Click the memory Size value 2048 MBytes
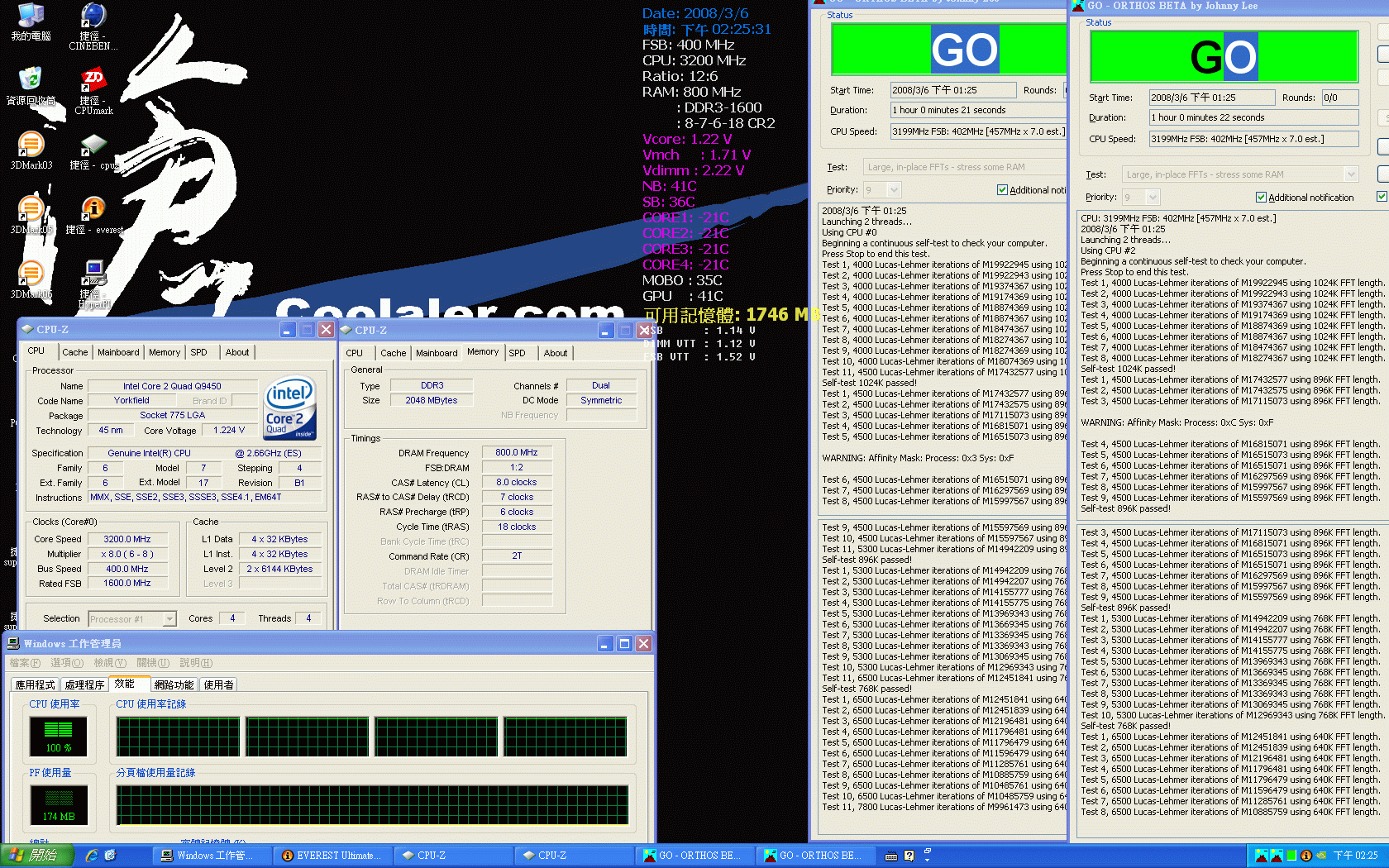This screenshot has height=868, width=1389. coord(432,400)
